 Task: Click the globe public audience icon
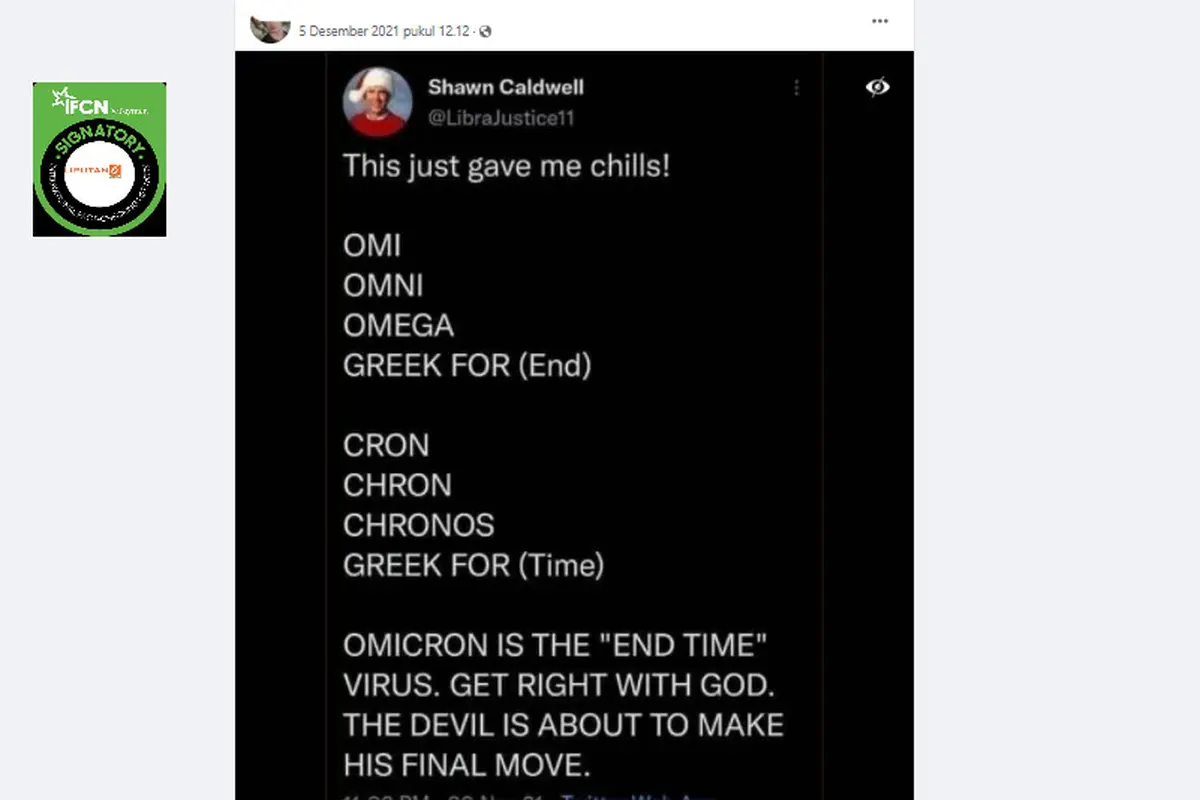click(486, 31)
